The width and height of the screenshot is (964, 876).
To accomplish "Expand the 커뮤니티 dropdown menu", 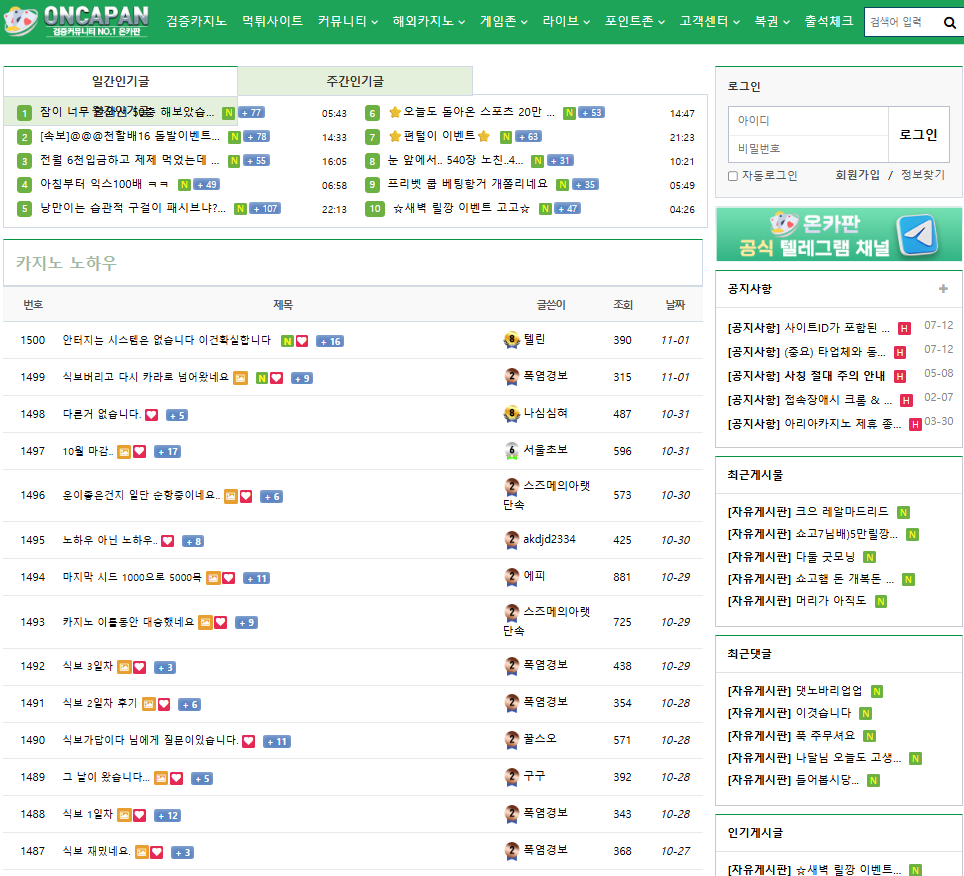I will pos(348,21).
